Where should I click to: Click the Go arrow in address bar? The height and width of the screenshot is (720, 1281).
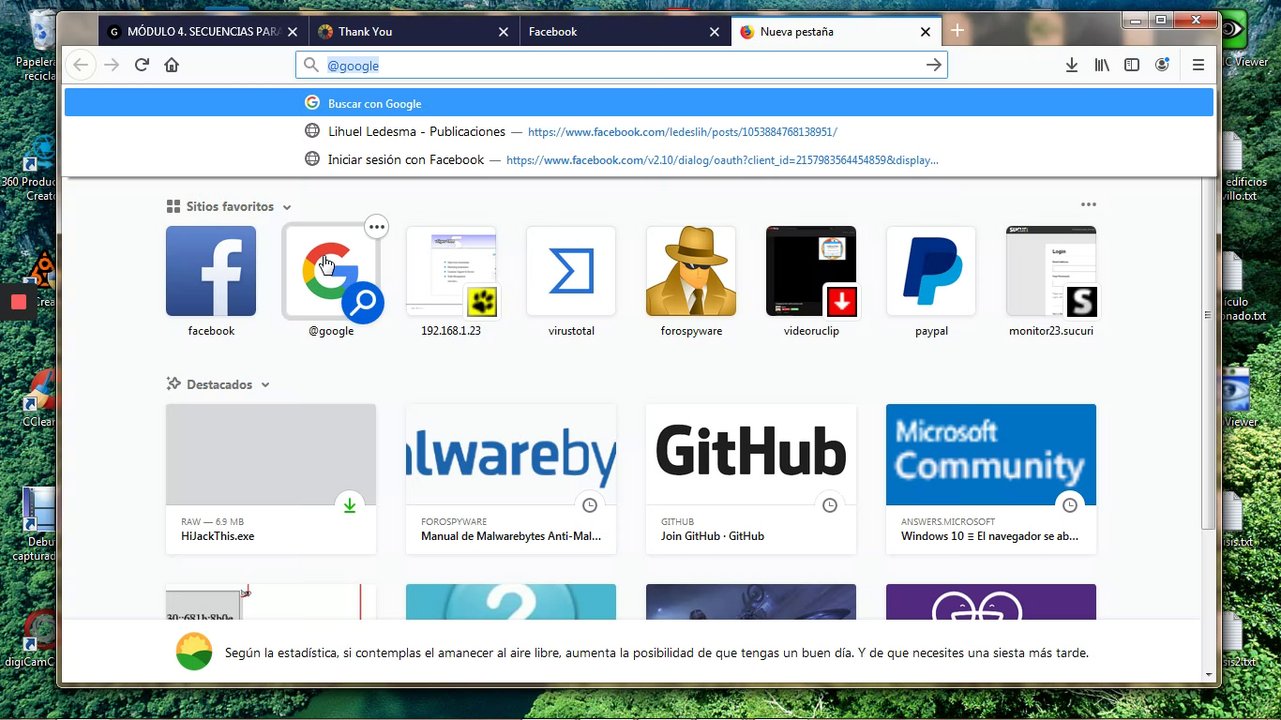[x=933, y=65]
